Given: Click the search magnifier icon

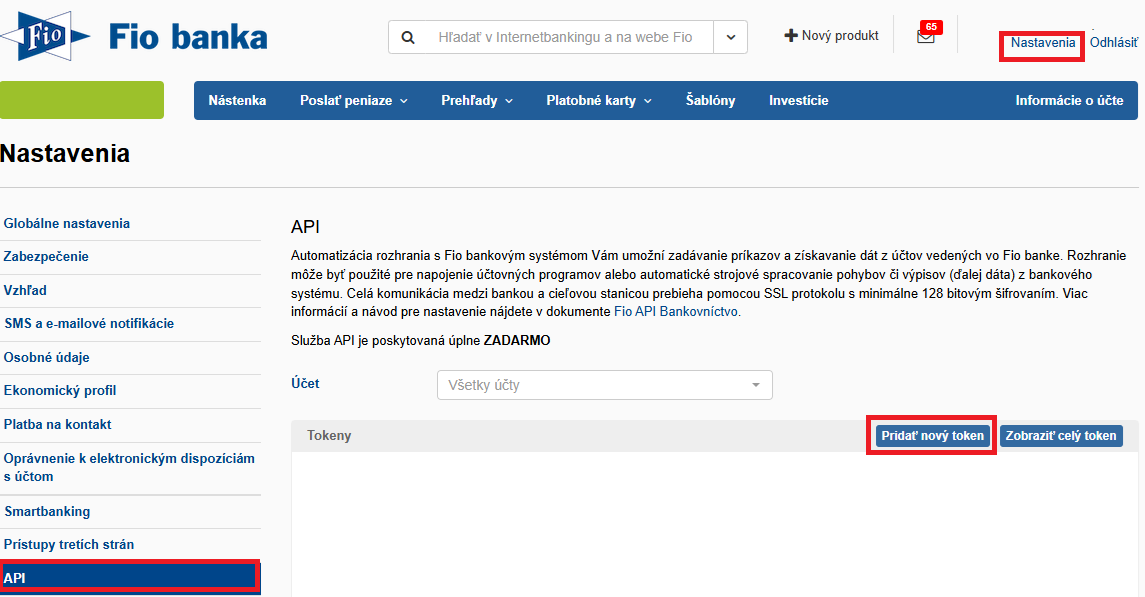Looking at the screenshot, I should (407, 37).
